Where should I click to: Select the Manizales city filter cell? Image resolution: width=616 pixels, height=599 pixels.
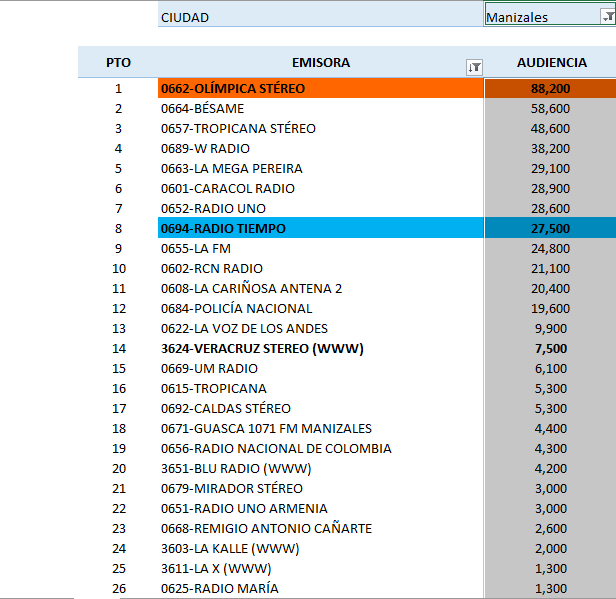[x=550, y=15]
